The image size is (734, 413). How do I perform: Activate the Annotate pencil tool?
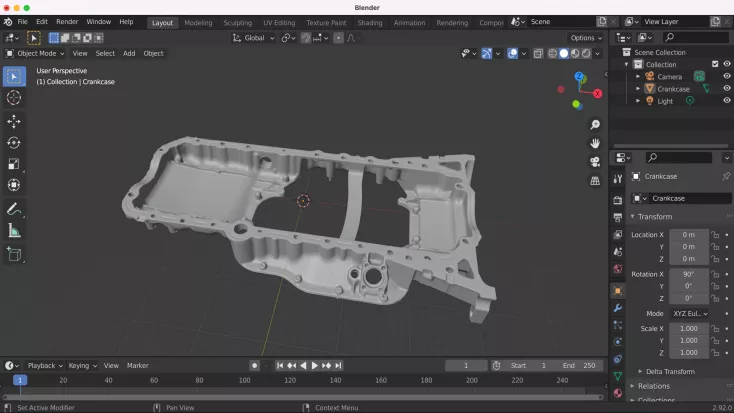coord(14,209)
